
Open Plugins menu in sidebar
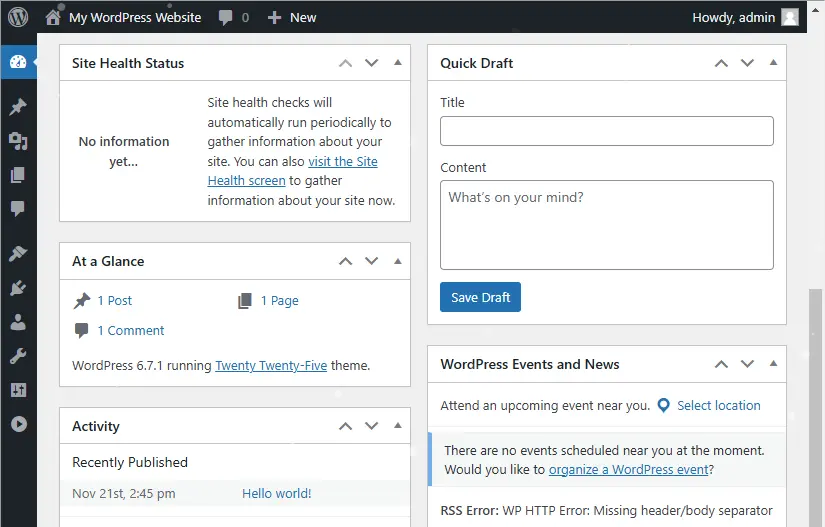tap(18, 288)
